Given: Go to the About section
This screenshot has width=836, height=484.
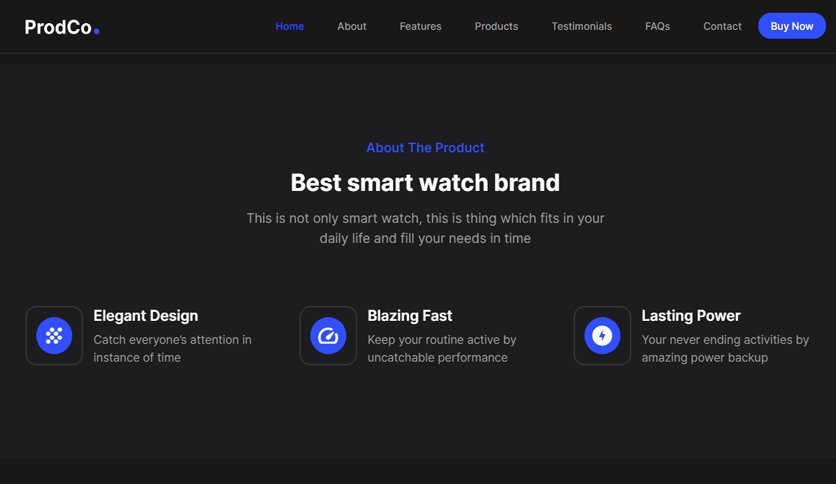Looking at the screenshot, I should pyautogui.click(x=351, y=26).
